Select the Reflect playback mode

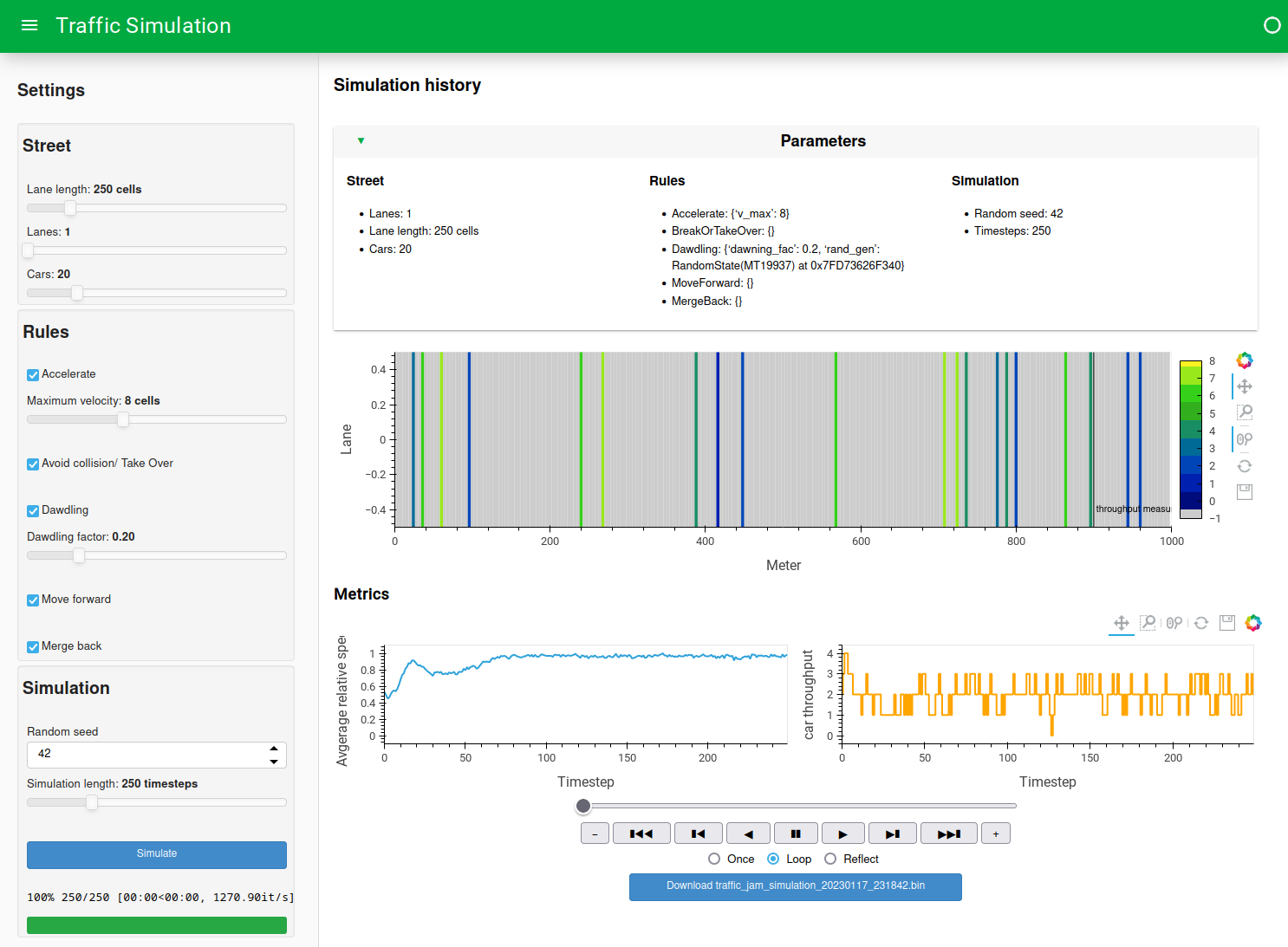830,859
